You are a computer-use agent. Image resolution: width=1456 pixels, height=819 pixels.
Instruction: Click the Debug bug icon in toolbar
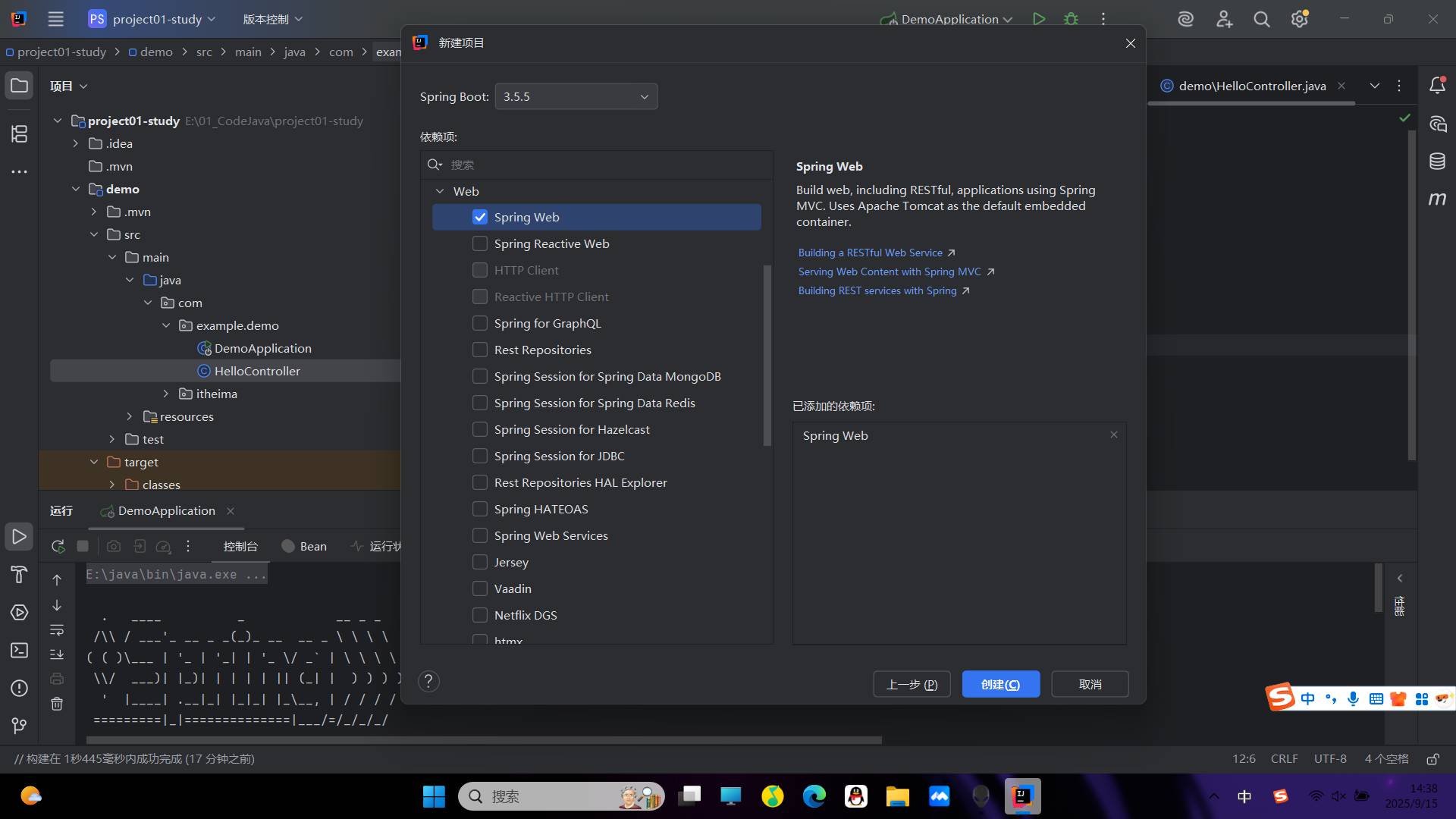[1071, 19]
